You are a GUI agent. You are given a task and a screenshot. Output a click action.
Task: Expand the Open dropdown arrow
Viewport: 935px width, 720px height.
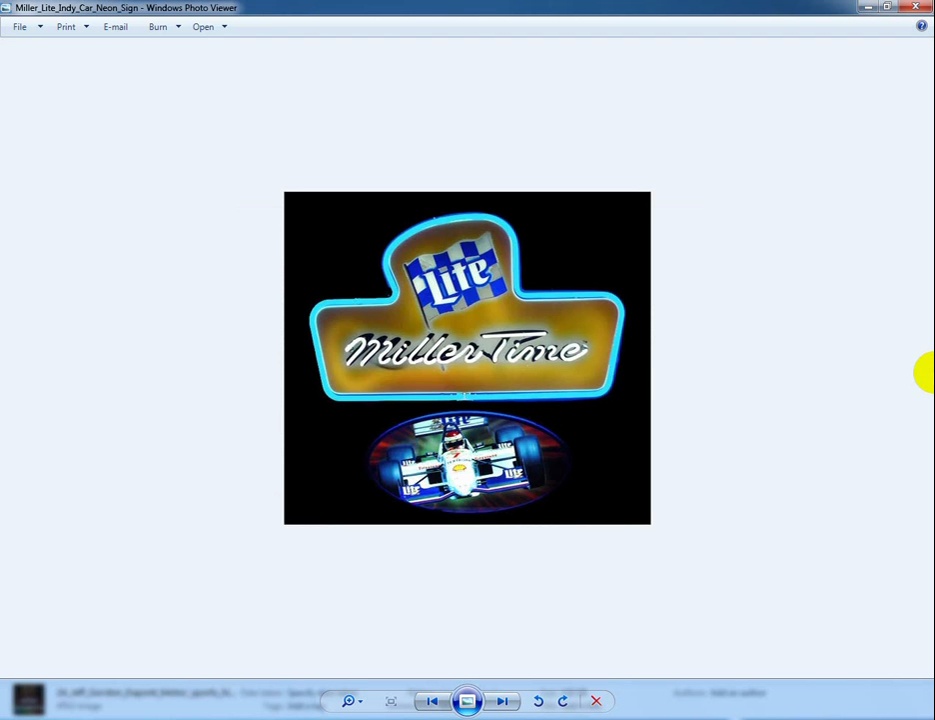coord(225,27)
